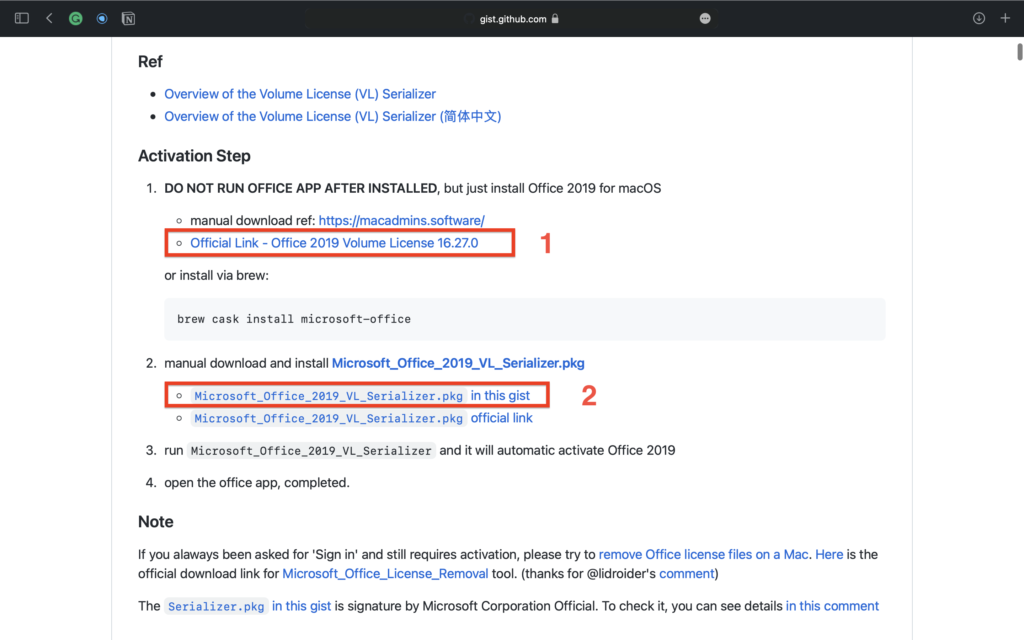Toggle the Safari sidebar icon
This screenshot has width=1024, height=640.
pyautogui.click(x=22, y=18)
